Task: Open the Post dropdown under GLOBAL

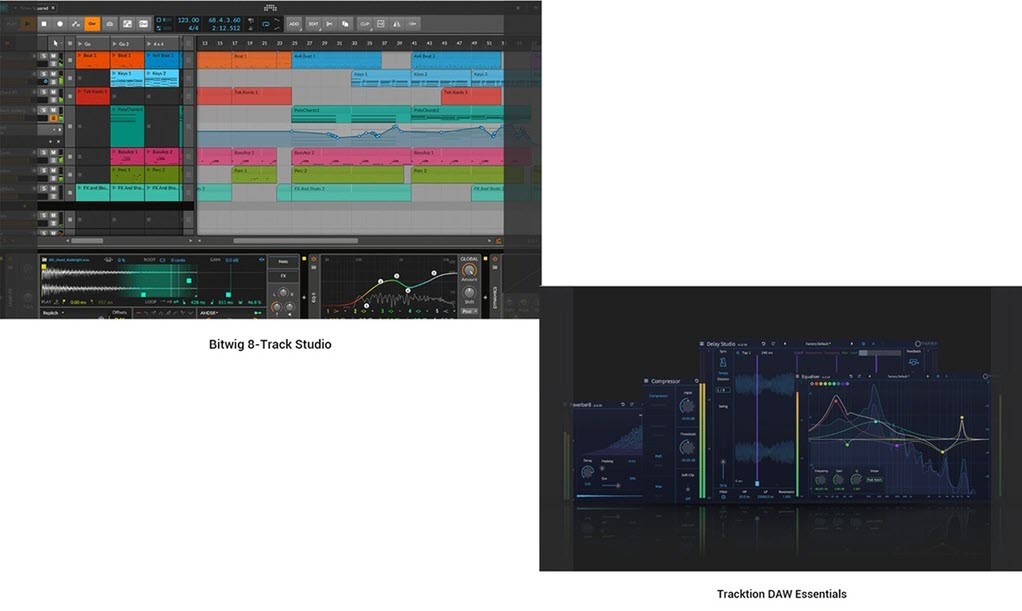Action: (469, 311)
